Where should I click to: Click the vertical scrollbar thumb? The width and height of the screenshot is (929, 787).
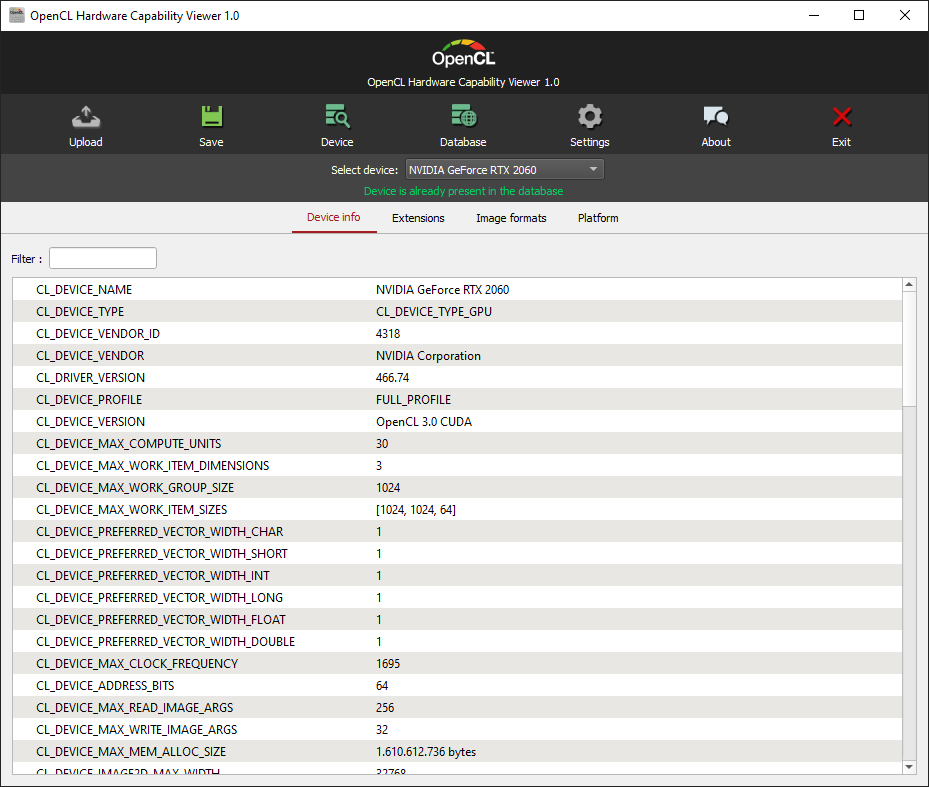[909, 350]
